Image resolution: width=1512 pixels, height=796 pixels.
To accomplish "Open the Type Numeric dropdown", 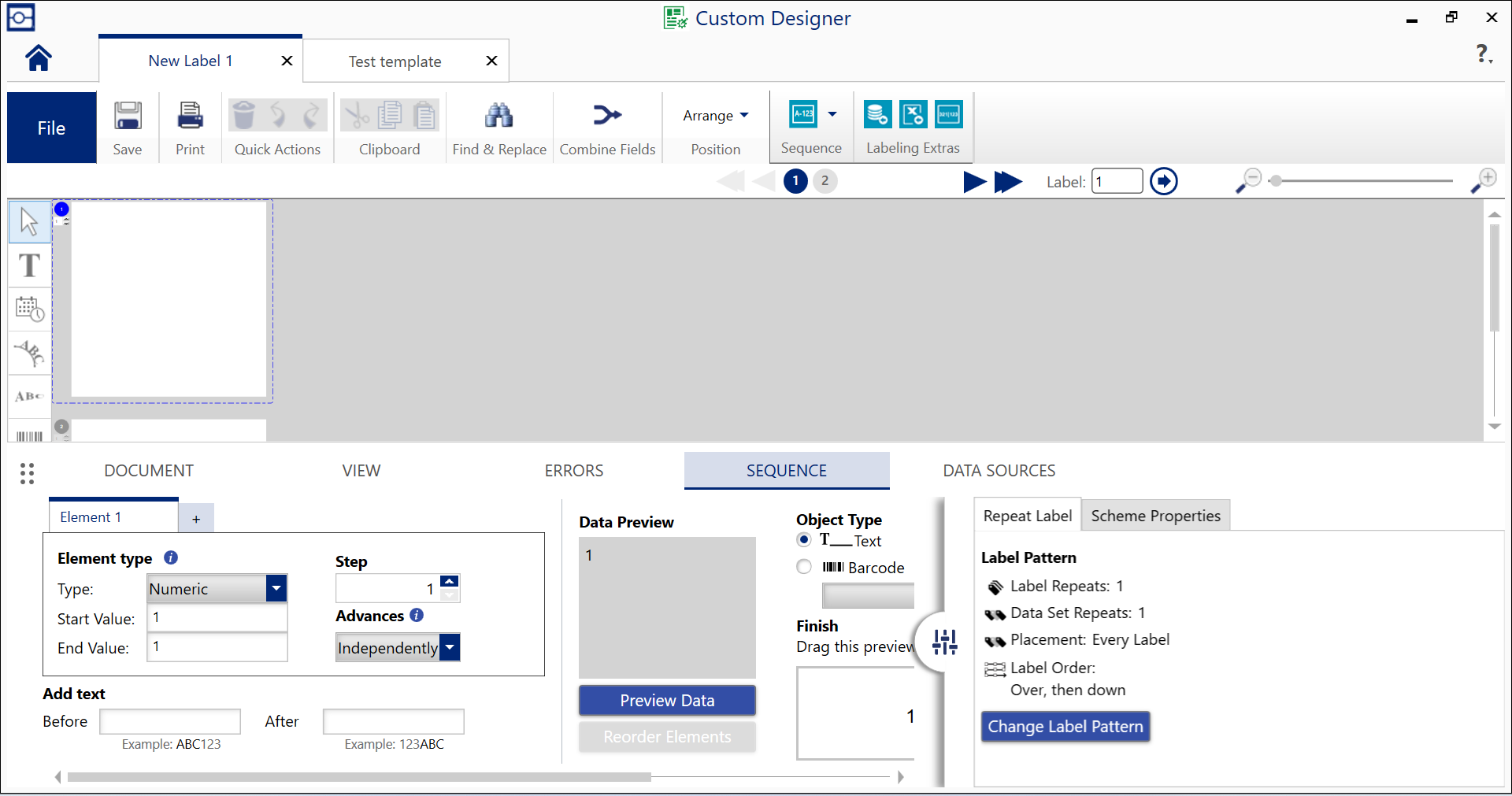I will 276,588.
